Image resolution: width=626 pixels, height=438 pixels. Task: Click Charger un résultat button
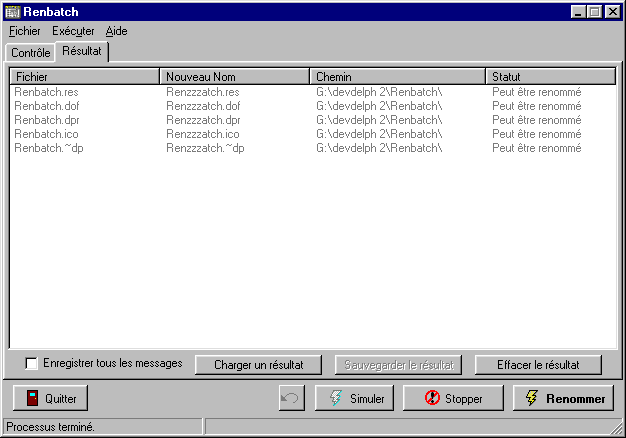click(x=259, y=365)
